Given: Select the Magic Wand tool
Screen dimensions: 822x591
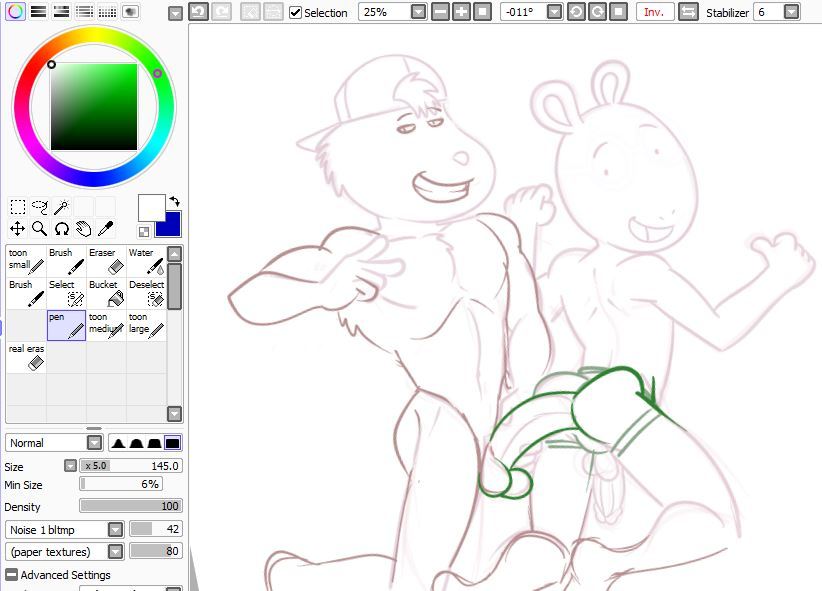Looking at the screenshot, I should coord(62,207).
